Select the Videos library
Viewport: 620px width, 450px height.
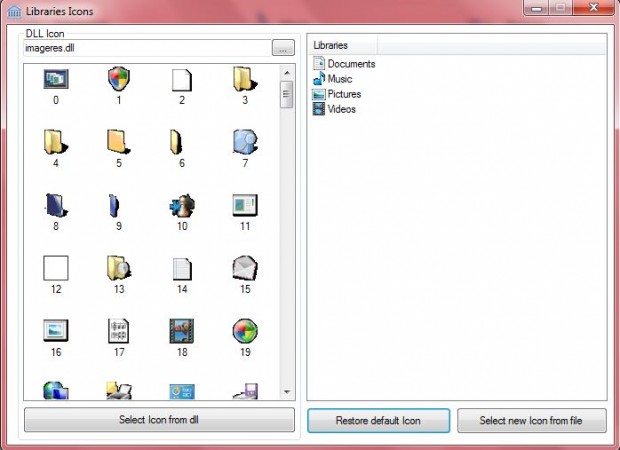tap(334, 109)
